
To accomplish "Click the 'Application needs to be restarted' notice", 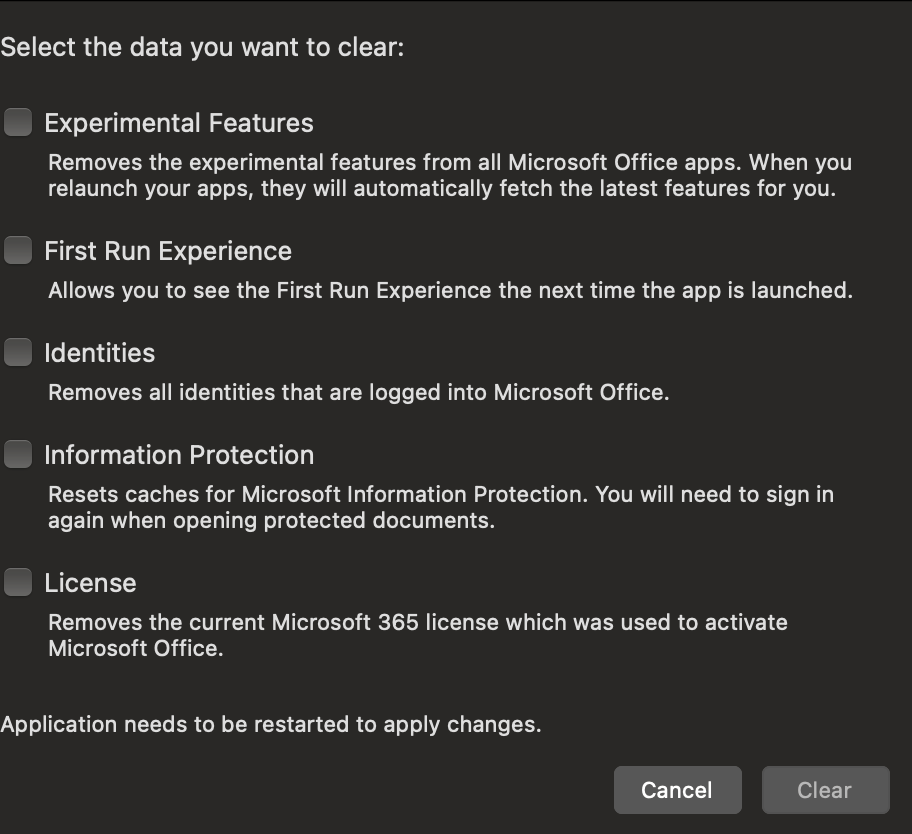I will (x=271, y=725).
